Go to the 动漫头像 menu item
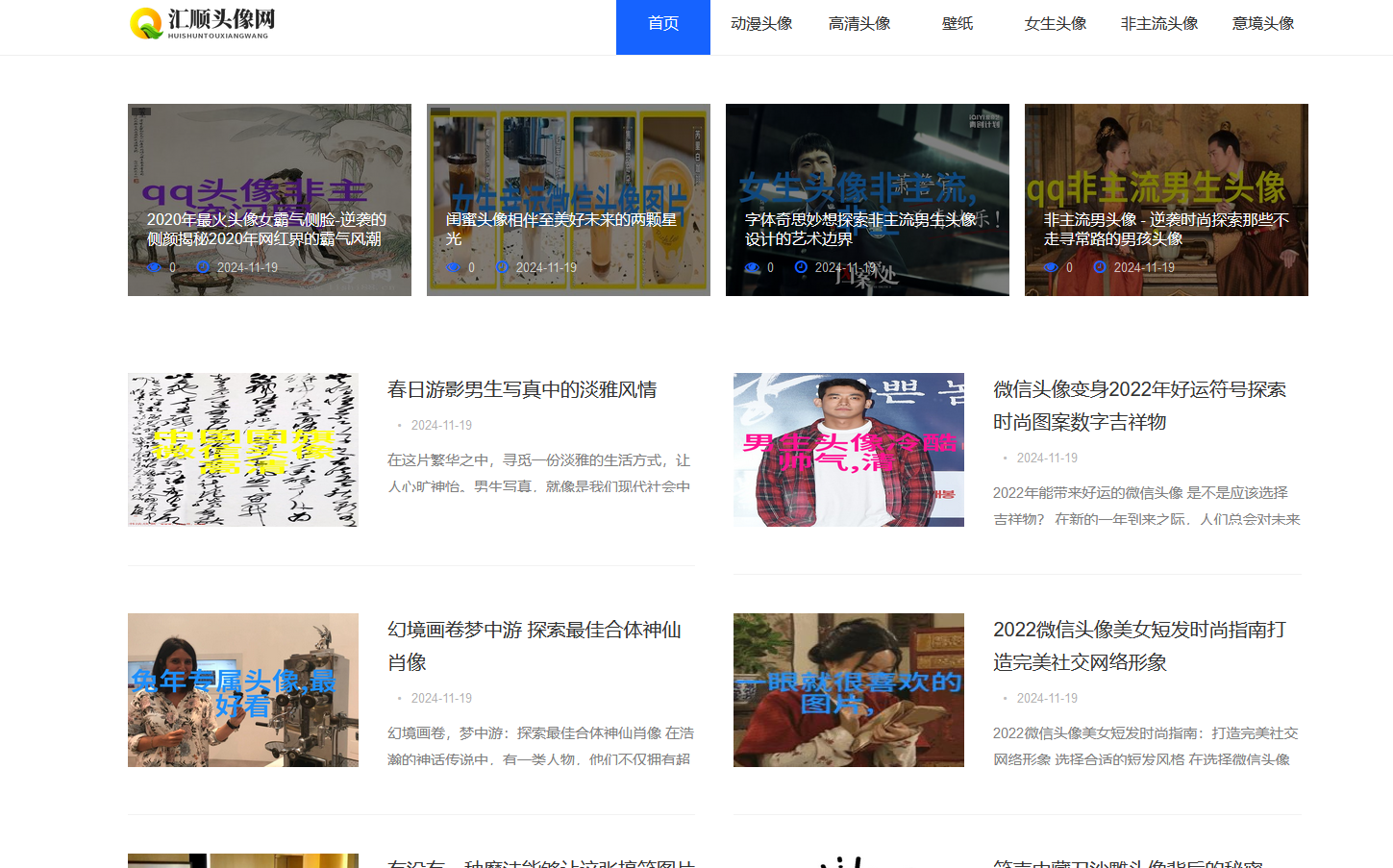The width and height of the screenshot is (1393, 868). 761,24
